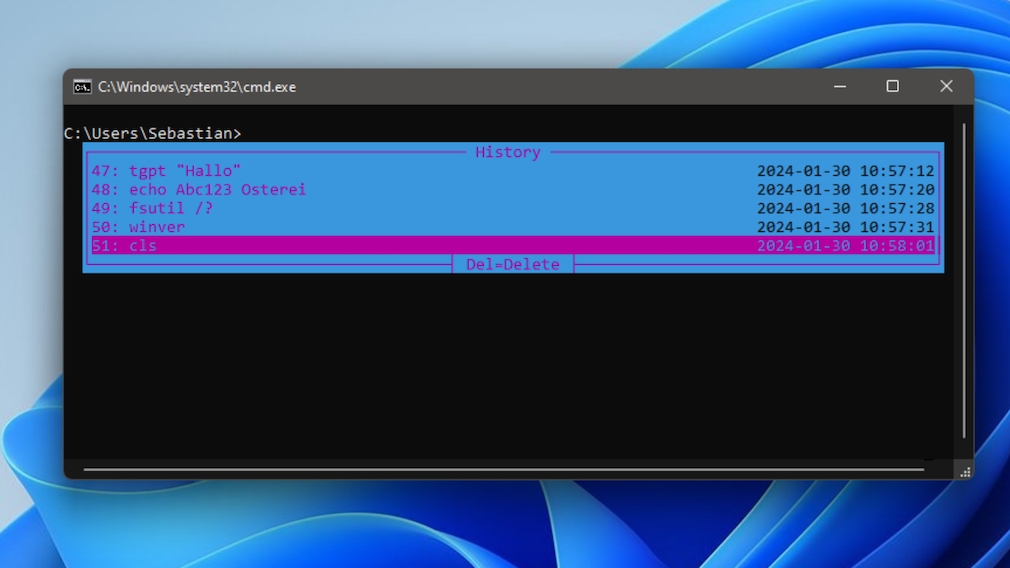Click the vertical scrollbar of the console
The image size is (1010, 568).
pos(964,281)
